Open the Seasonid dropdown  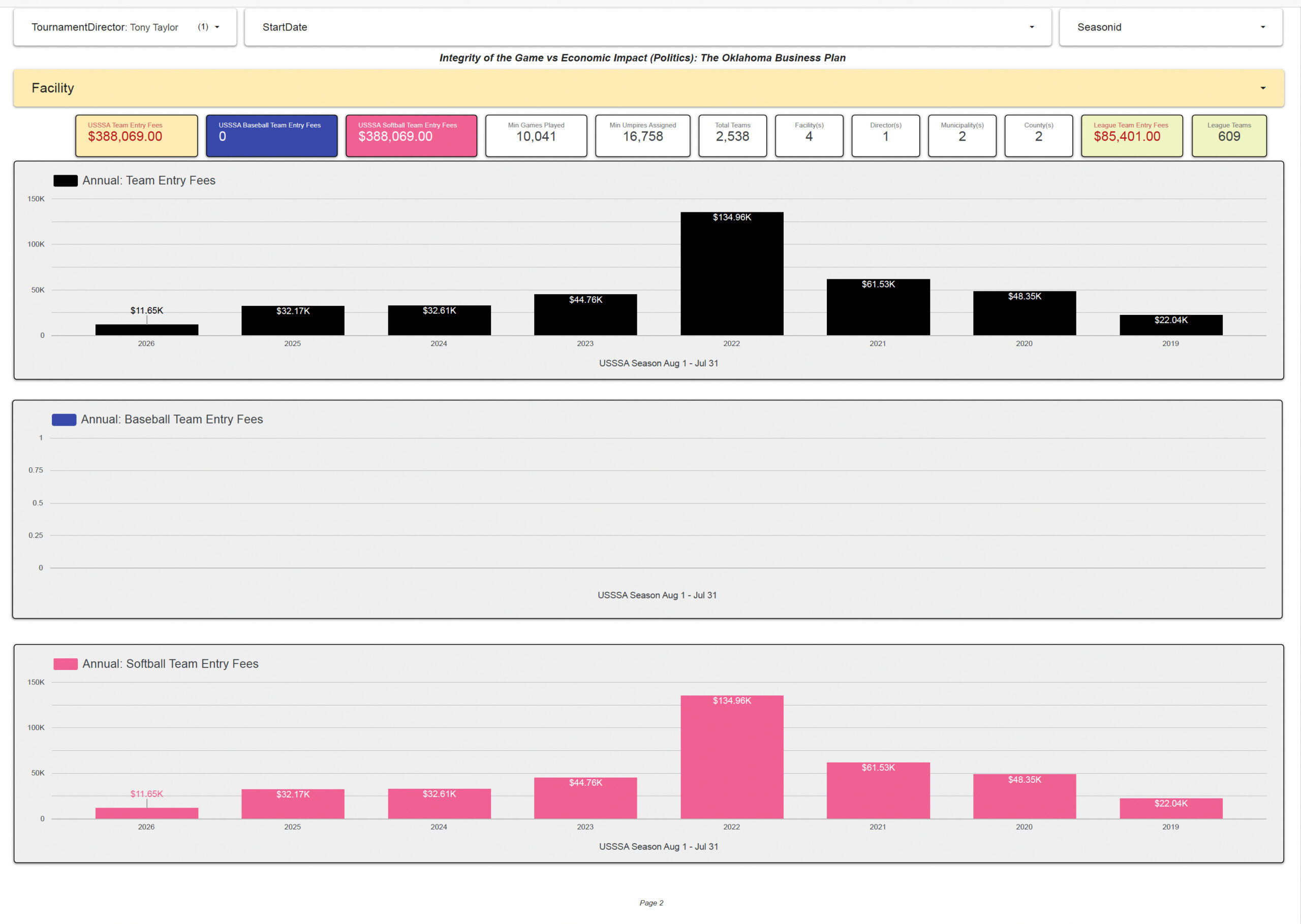click(x=1171, y=27)
